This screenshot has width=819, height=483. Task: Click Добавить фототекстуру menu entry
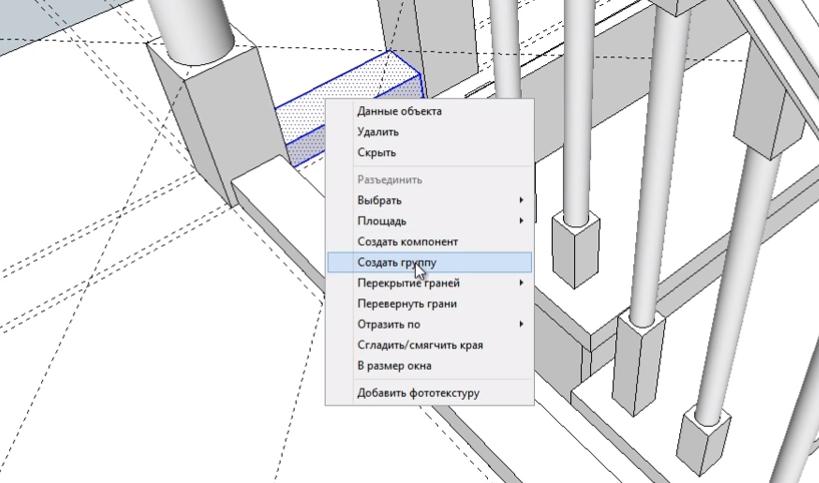pos(429,393)
